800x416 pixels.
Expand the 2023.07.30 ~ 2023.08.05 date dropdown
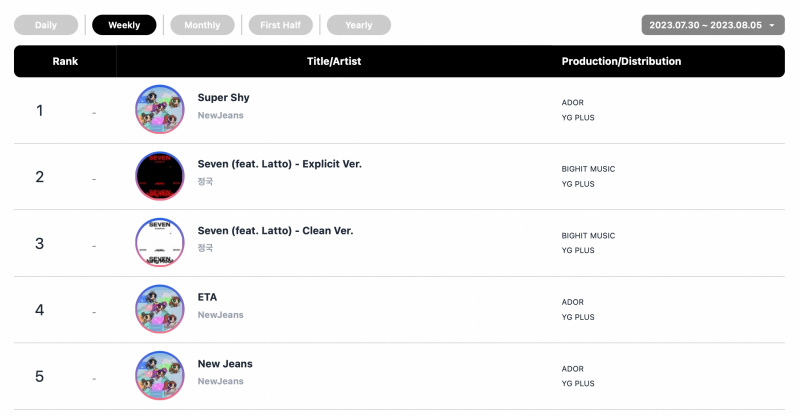713,25
